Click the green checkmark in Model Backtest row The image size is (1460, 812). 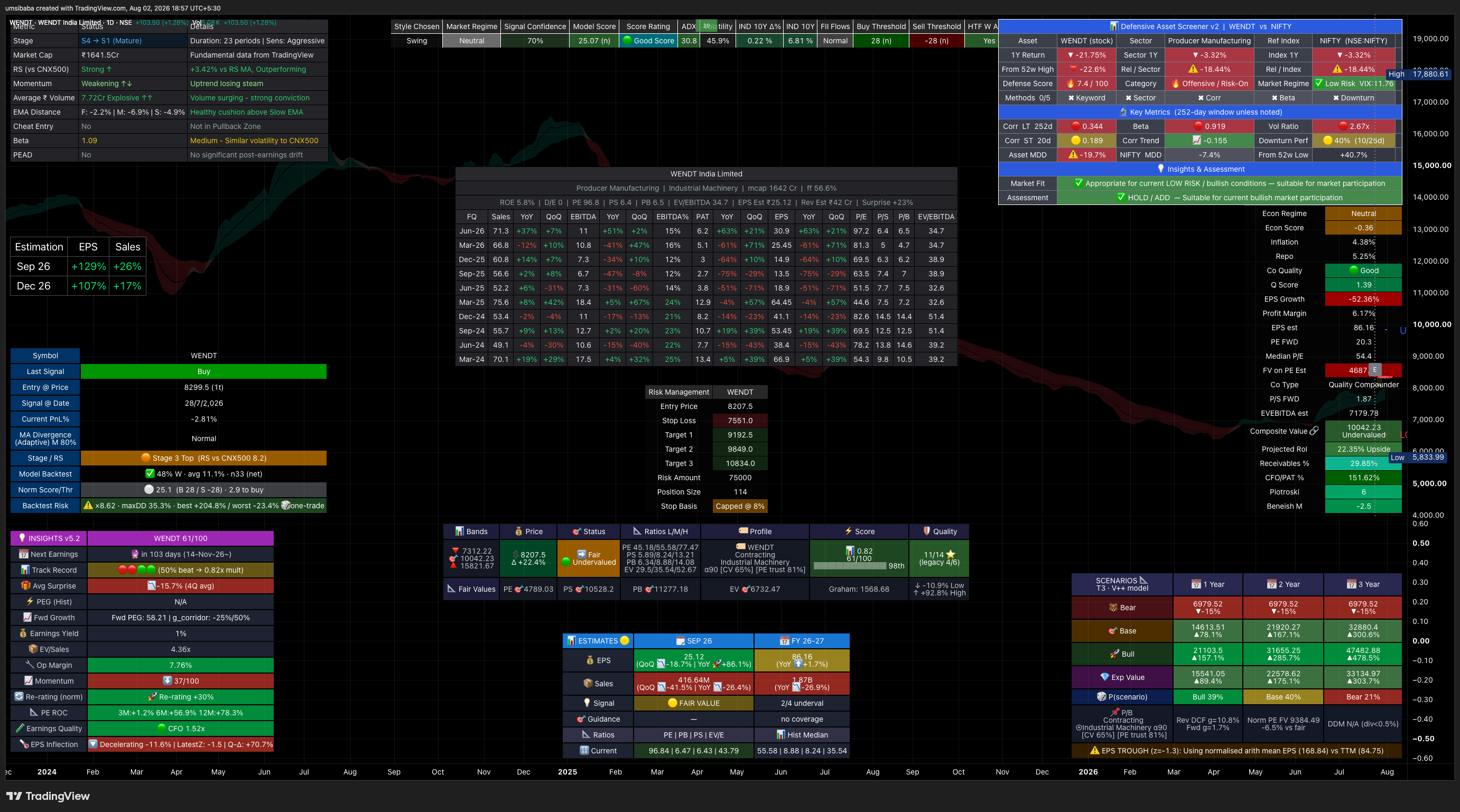[x=150, y=474]
